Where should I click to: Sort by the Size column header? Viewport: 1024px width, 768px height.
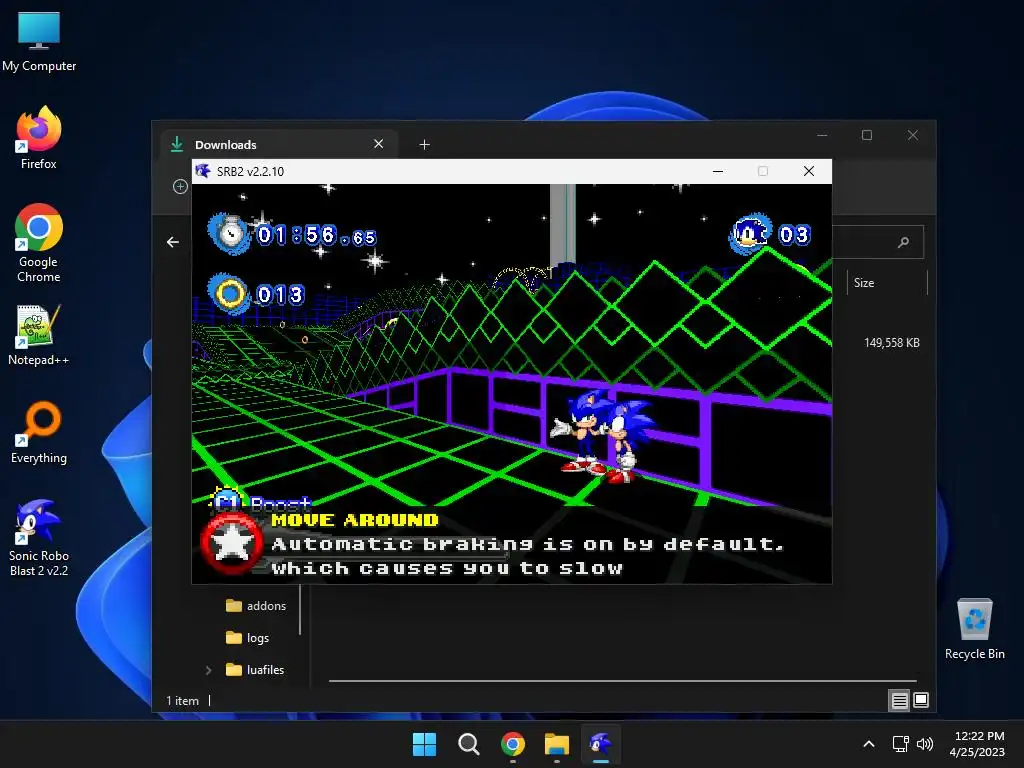click(887, 283)
